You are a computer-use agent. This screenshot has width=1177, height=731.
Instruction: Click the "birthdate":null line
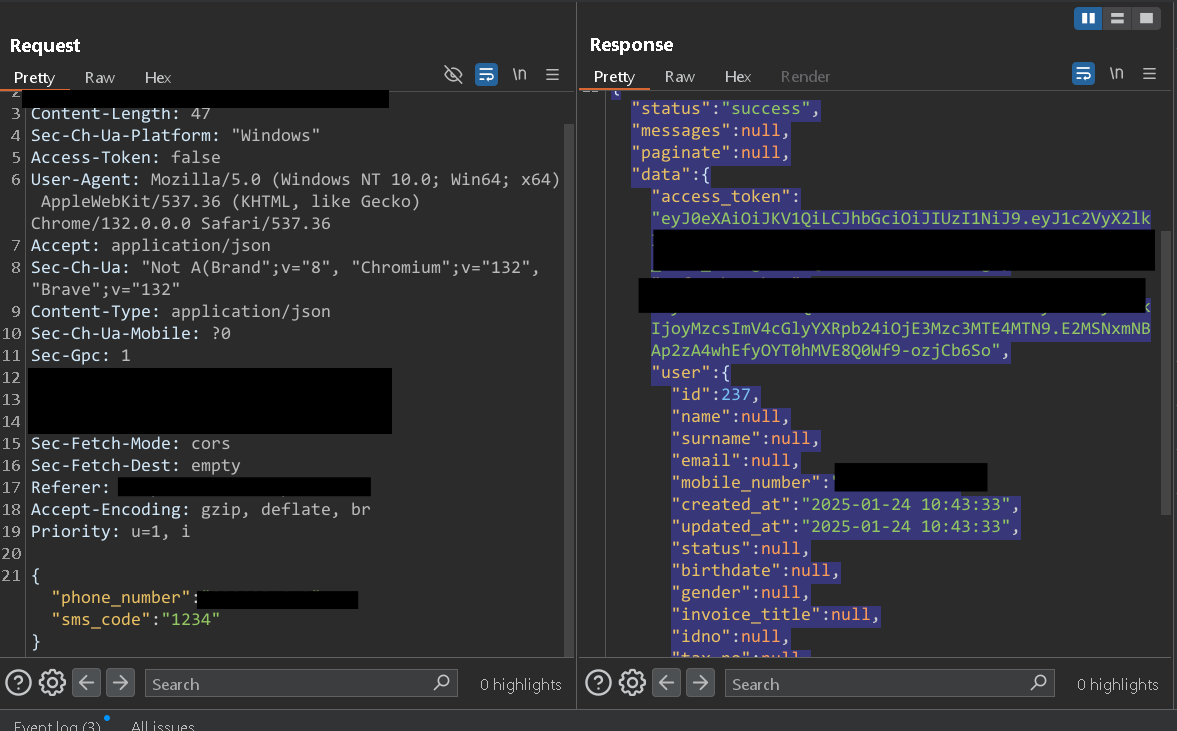[755, 570]
